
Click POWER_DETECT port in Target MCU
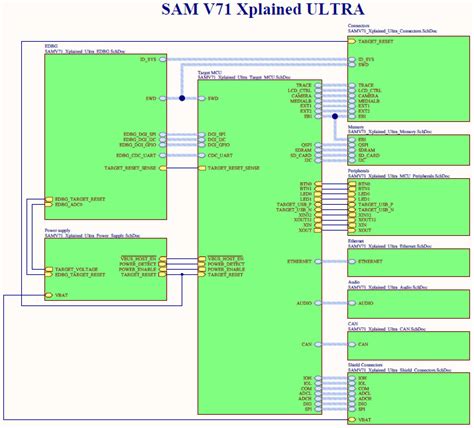202,264
